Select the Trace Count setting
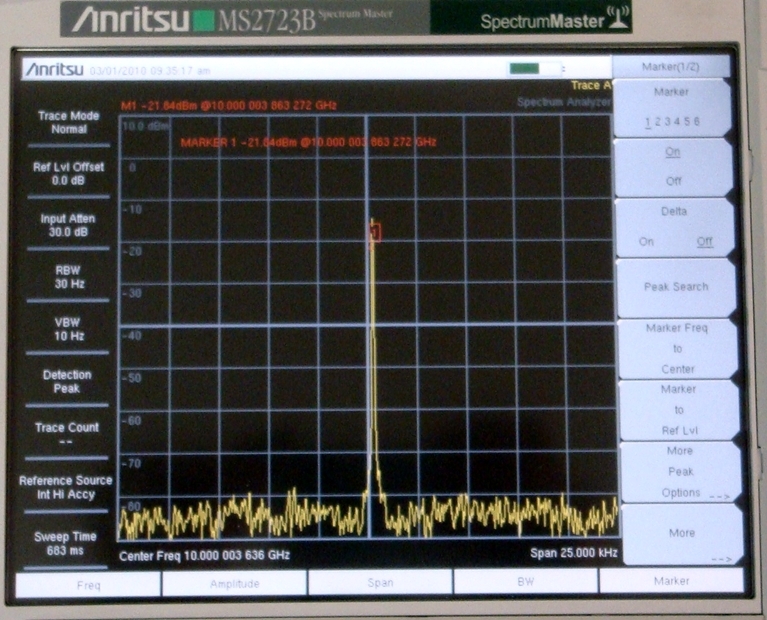The width and height of the screenshot is (767, 620). click(67, 434)
